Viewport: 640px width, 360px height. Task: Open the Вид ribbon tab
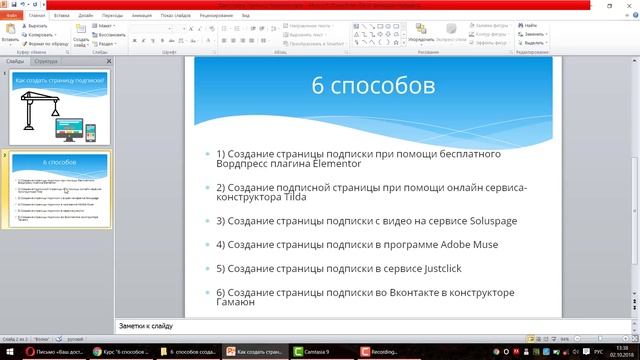pos(246,16)
